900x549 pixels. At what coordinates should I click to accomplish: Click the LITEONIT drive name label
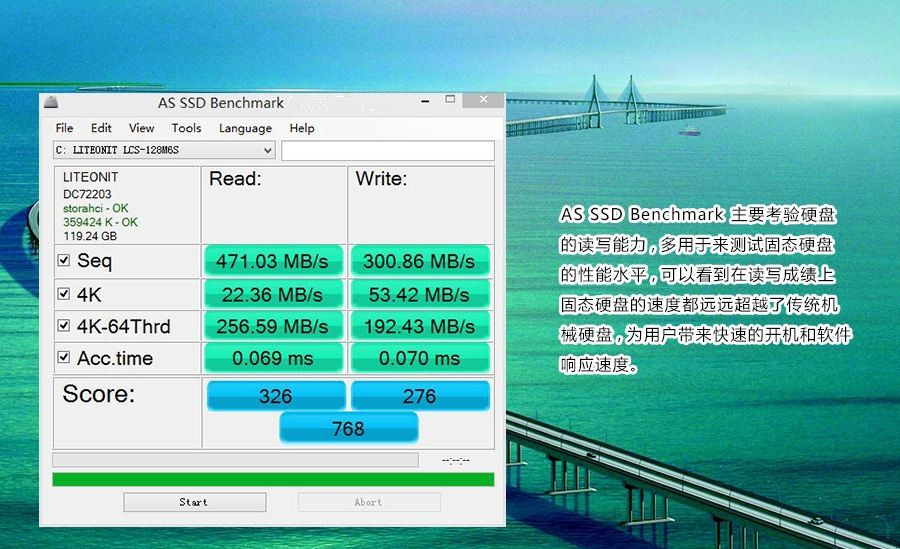91,177
